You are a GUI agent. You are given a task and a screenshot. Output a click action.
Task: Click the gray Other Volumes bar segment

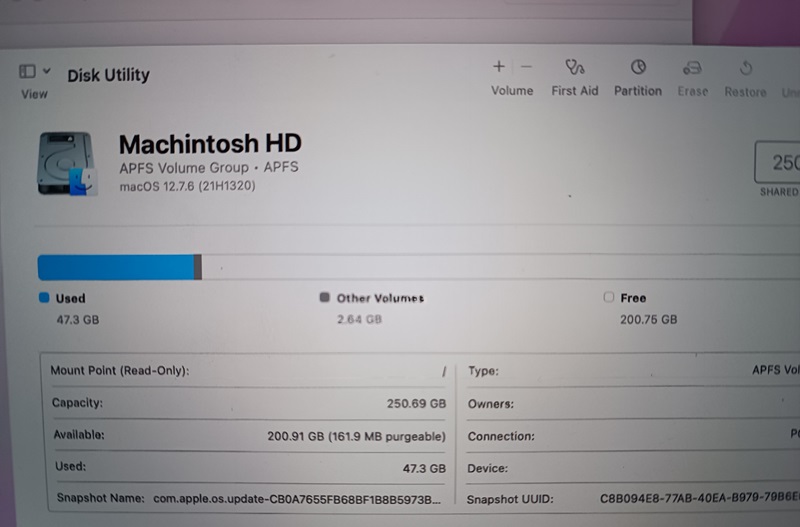tap(198, 267)
